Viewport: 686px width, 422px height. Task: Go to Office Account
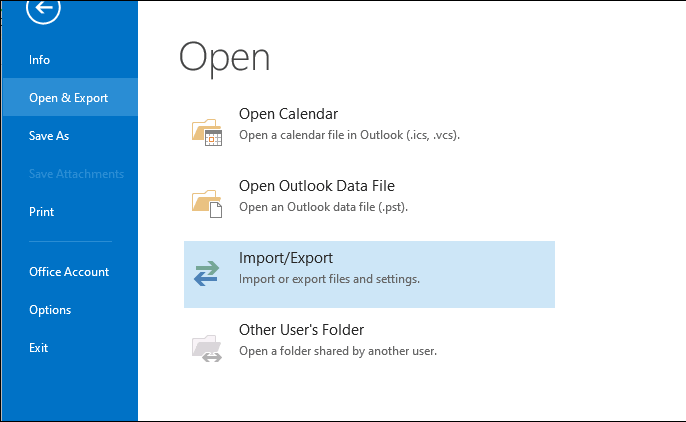pos(69,272)
